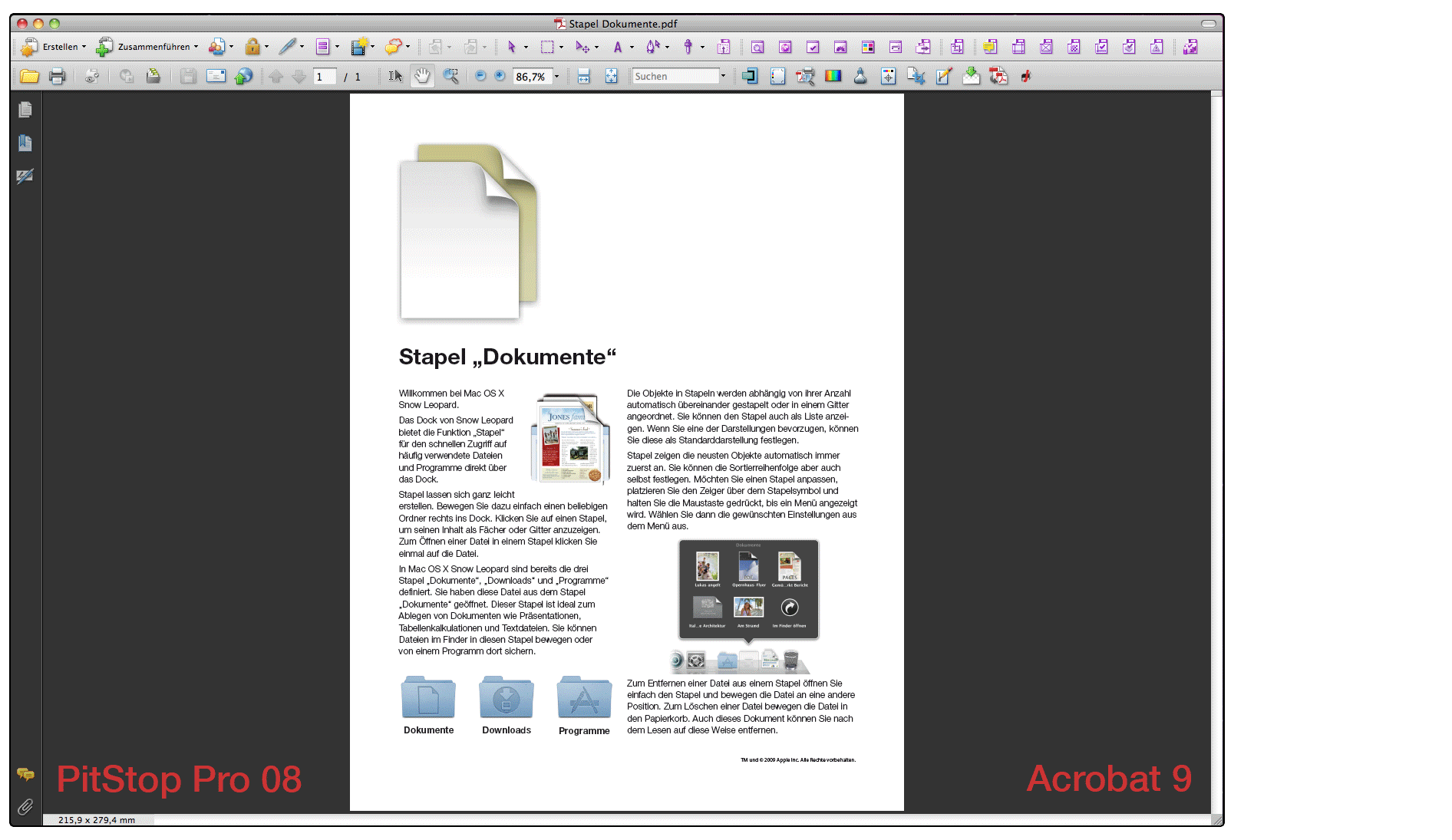Click the Print document icon
Image resolution: width=1452 pixels, height=840 pixels.
pos(57,77)
